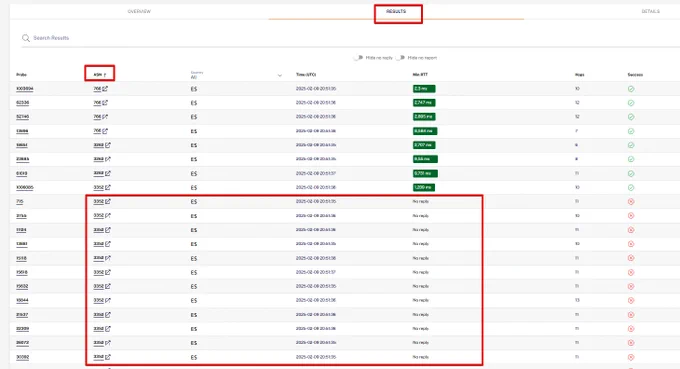680x369 pixels.
Task: Click red failure icon in probe 18044 row
Action: click(x=631, y=300)
